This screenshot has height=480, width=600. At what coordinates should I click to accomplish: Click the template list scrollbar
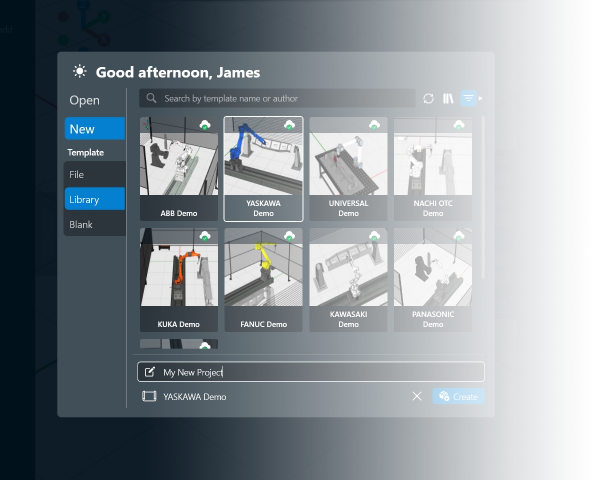(x=483, y=197)
